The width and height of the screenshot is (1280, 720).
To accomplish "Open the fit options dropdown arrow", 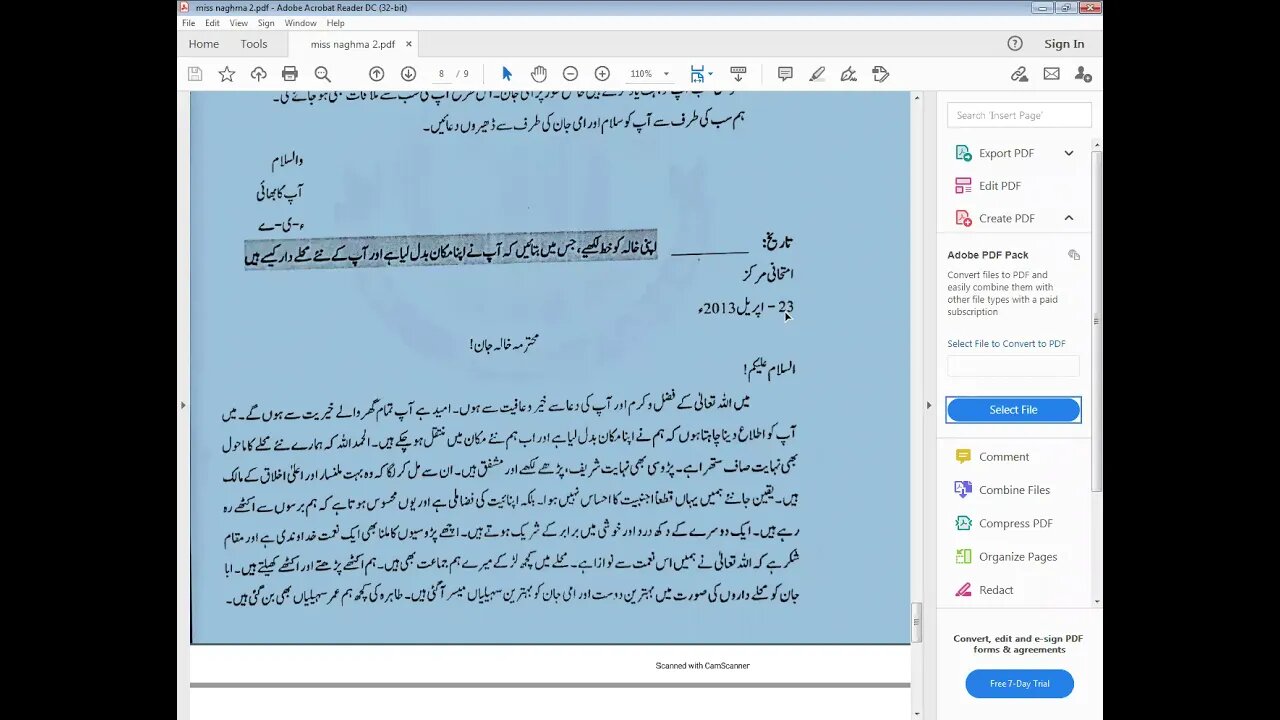I will tap(711, 74).
